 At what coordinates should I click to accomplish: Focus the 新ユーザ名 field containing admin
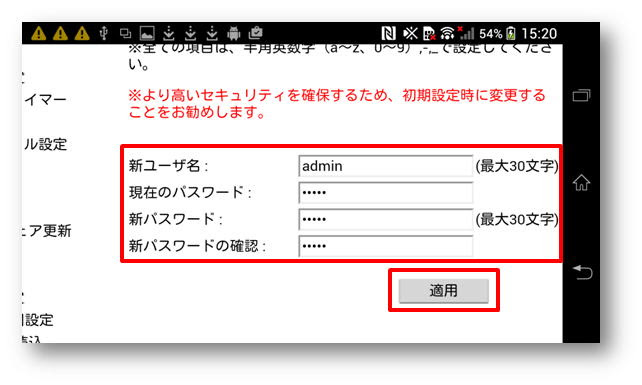[386, 166]
